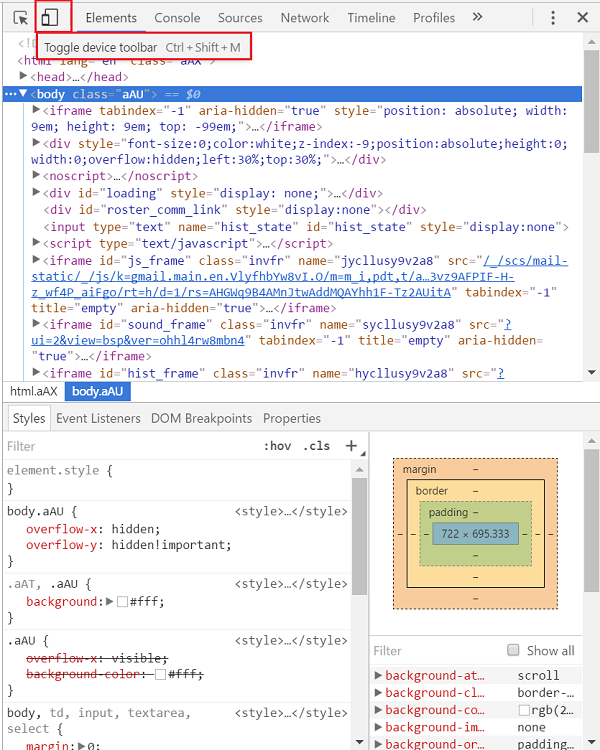Image resolution: width=600 pixels, height=750 pixels.
Task: Open the Event Listeners tab
Action: 98,419
